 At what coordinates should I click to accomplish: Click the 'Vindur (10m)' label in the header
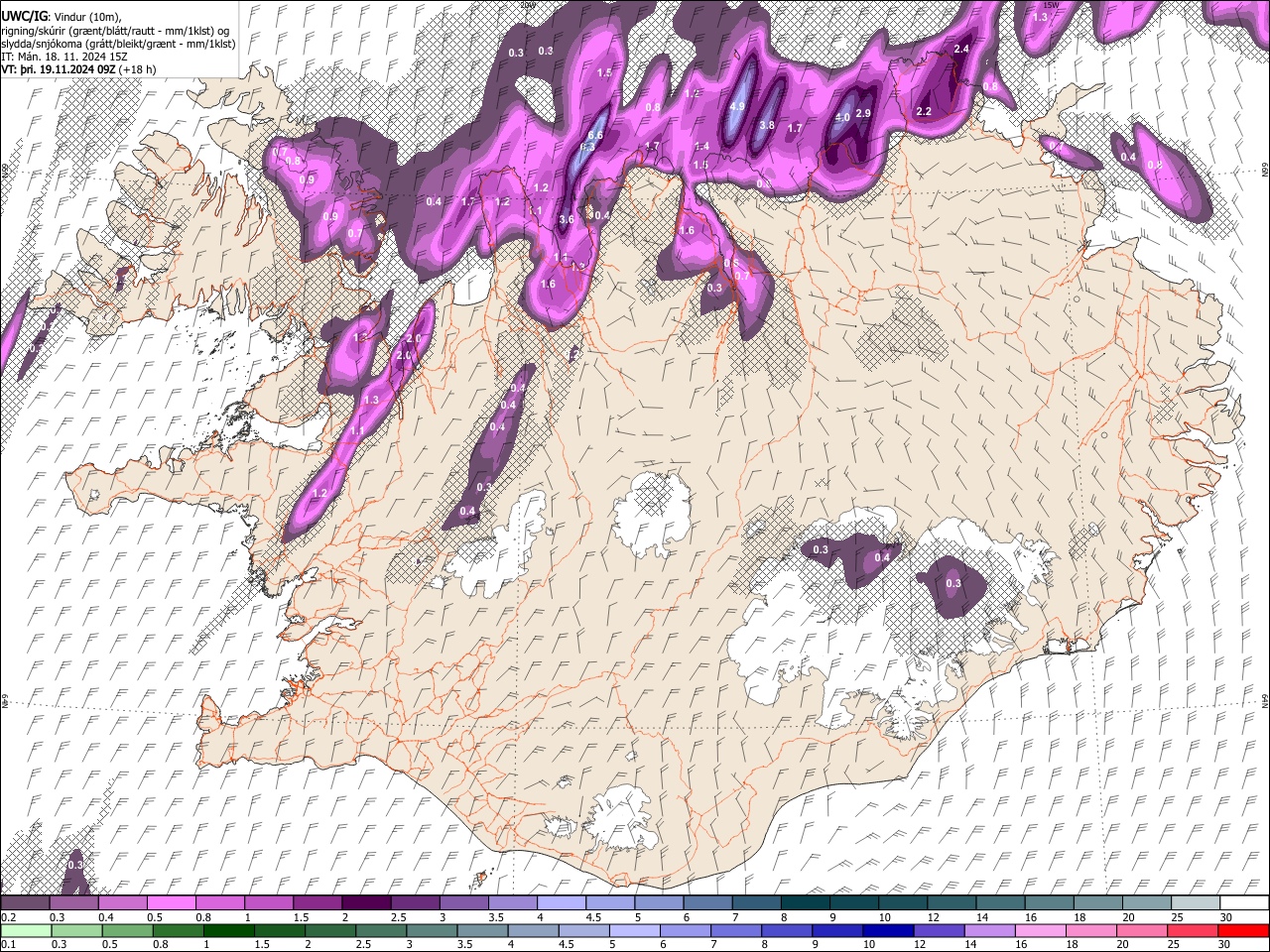(86, 17)
